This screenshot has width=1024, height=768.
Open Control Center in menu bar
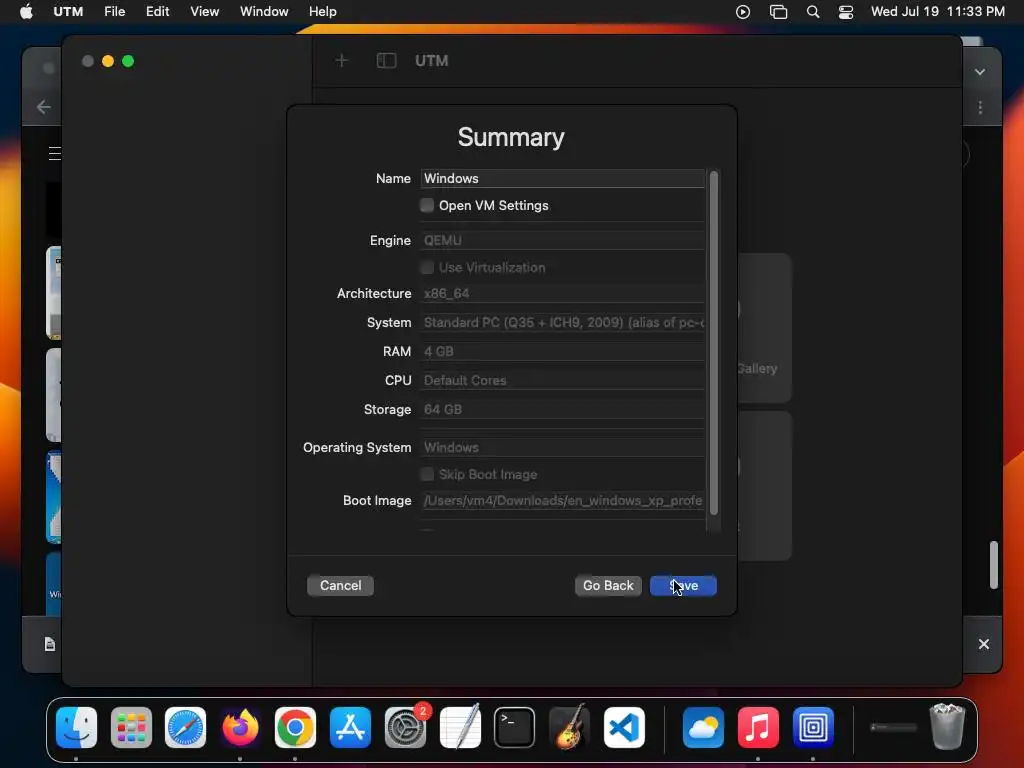(x=846, y=12)
